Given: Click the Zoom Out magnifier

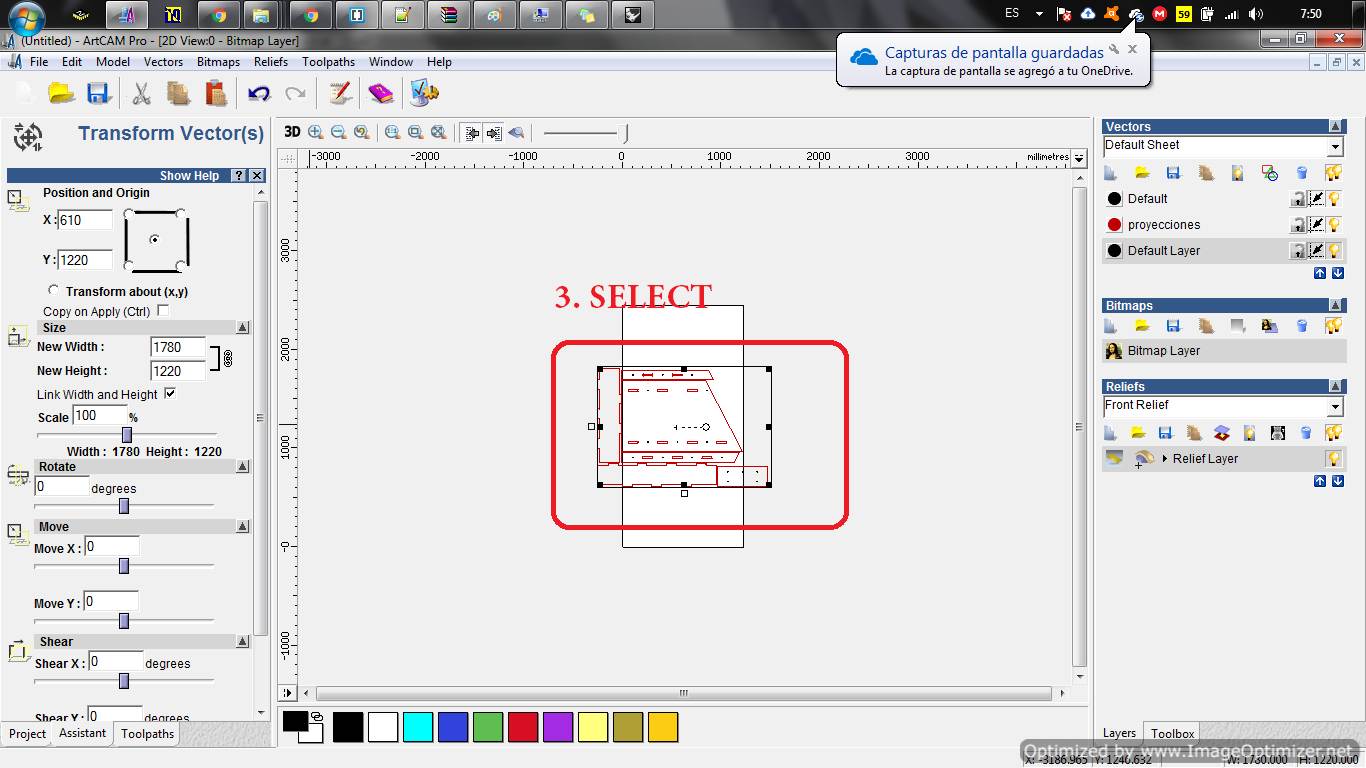Looking at the screenshot, I should click(x=339, y=132).
